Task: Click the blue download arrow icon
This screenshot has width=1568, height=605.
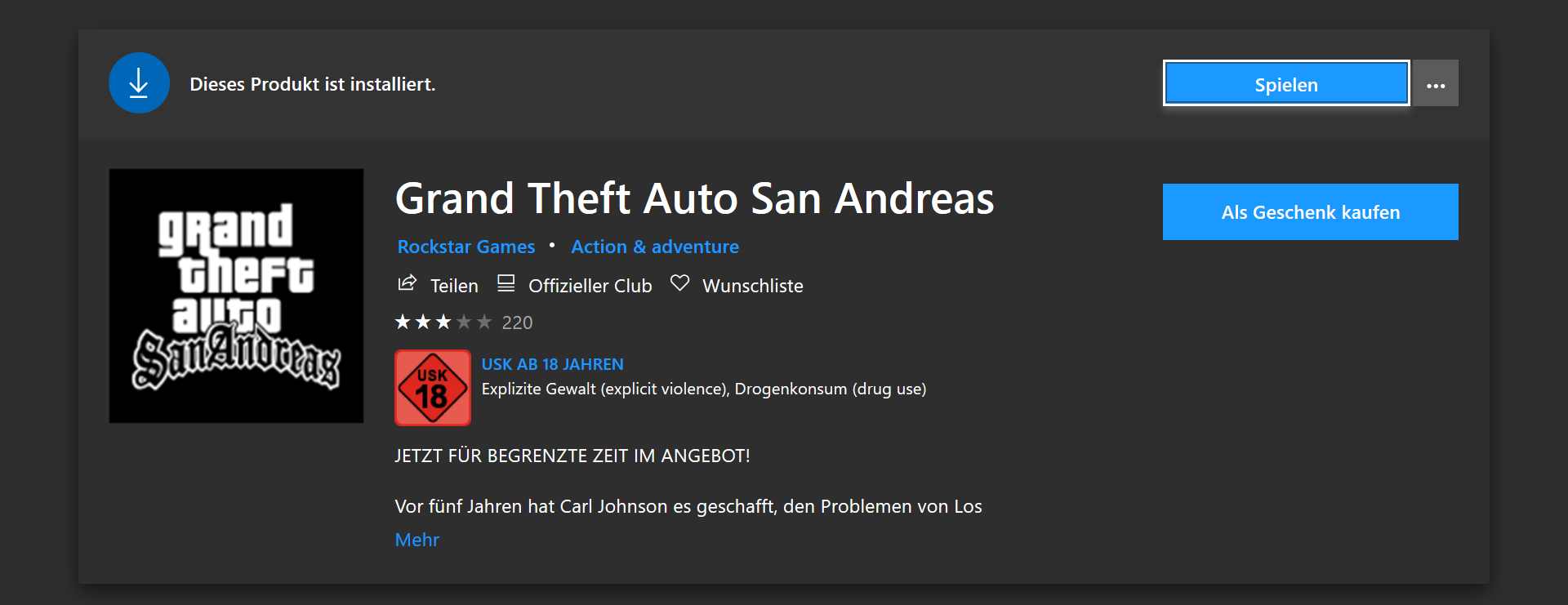Action: tap(139, 83)
